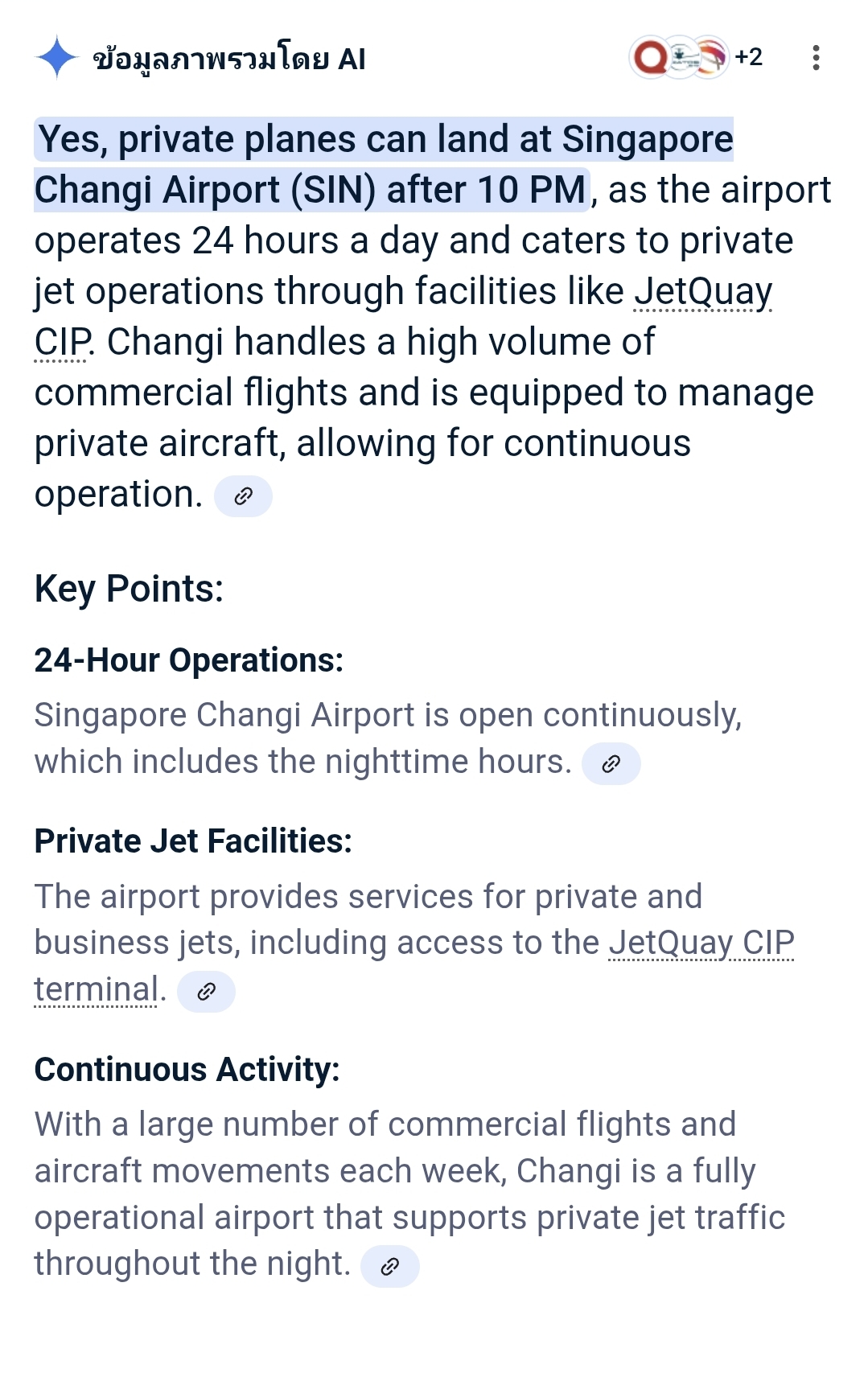
Task: Select the "24-Hour Operations:" heading
Action: pyautogui.click(x=189, y=660)
